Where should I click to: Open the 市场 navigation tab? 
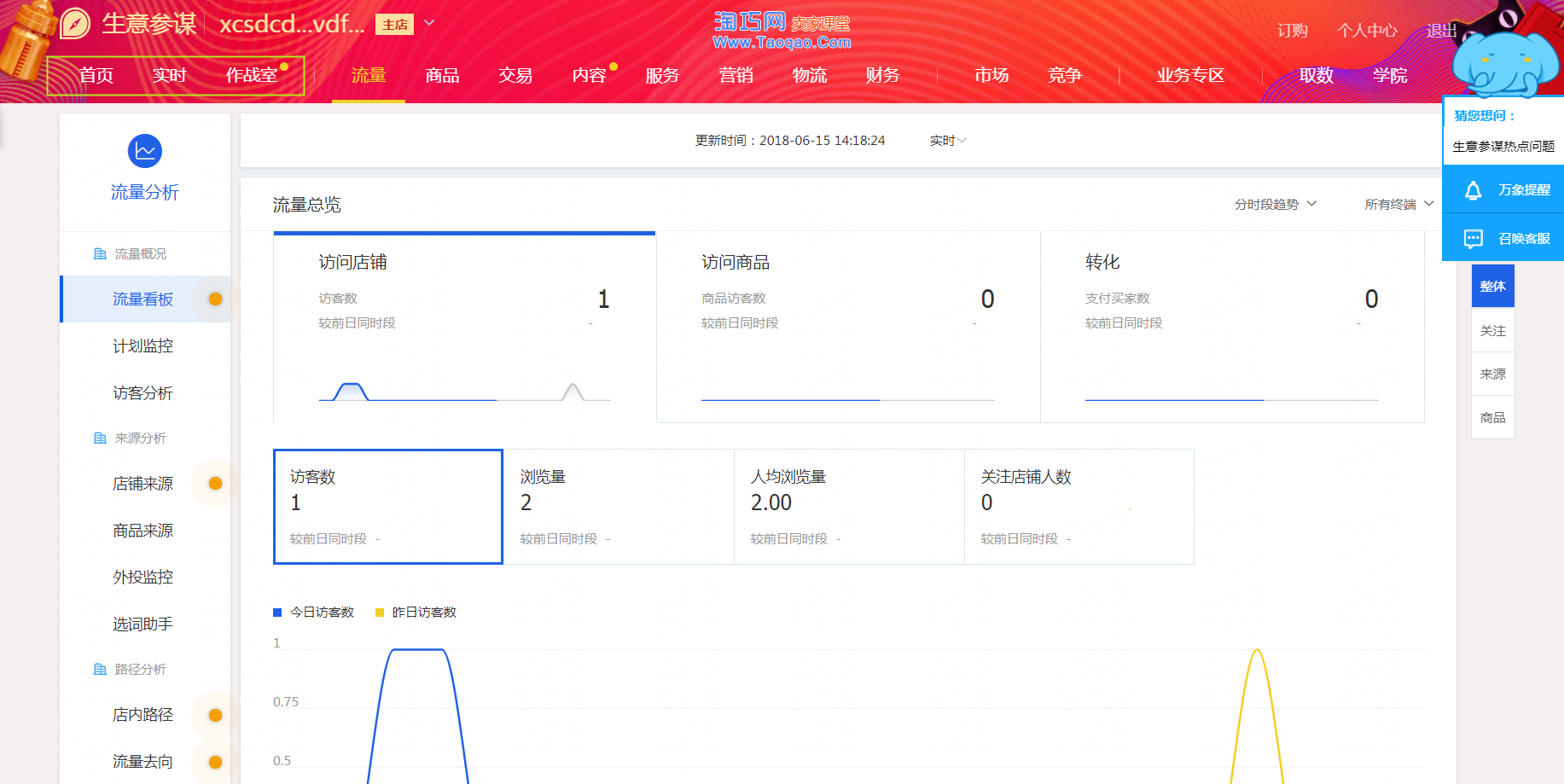coord(991,75)
